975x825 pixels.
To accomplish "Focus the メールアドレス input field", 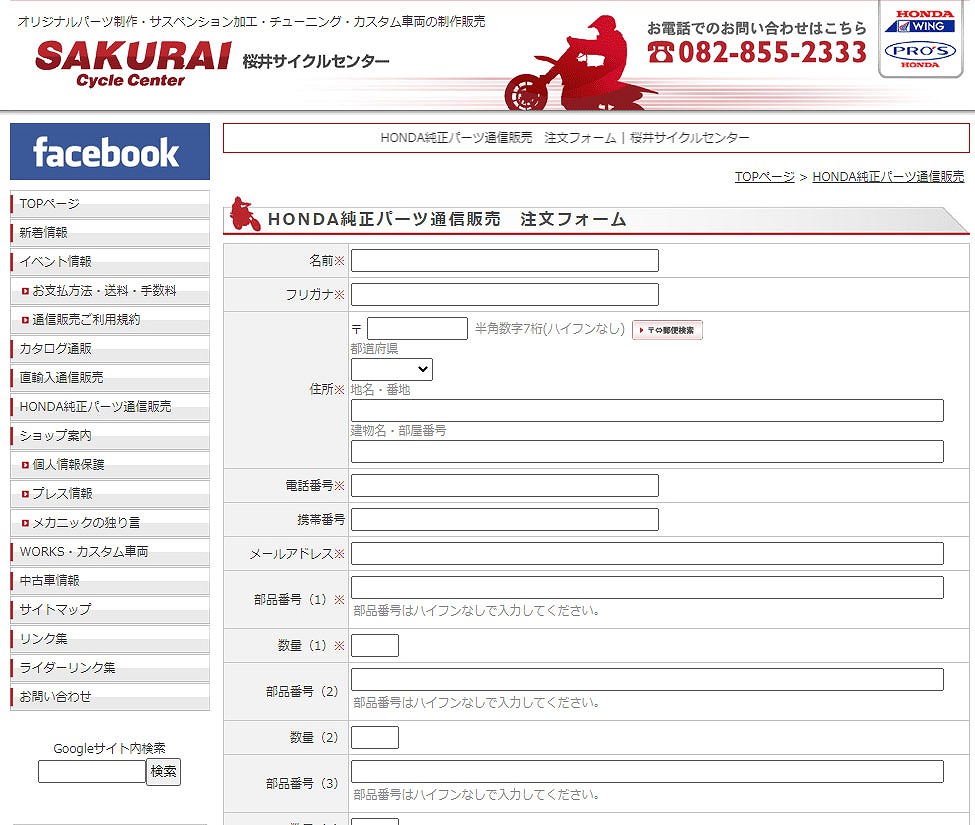I will click(647, 553).
